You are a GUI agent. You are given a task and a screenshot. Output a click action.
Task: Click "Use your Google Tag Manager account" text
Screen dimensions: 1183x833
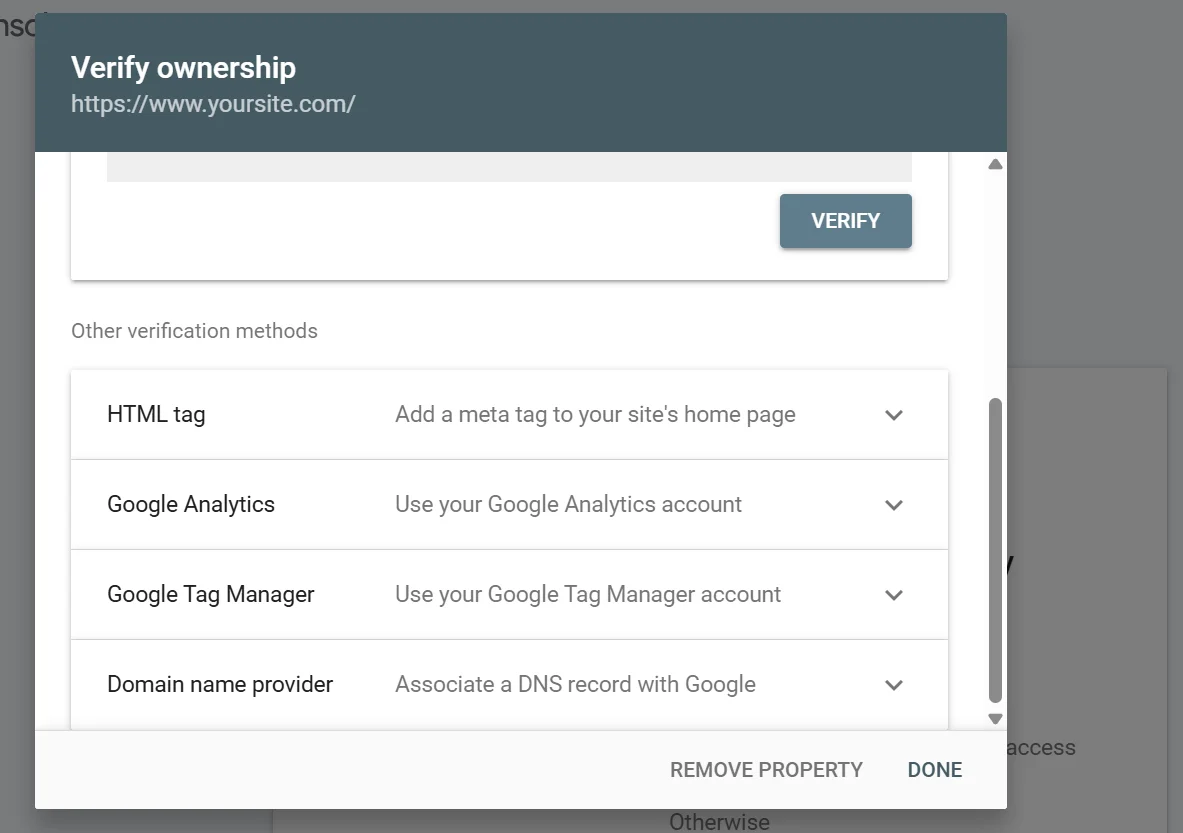click(x=588, y=595)
